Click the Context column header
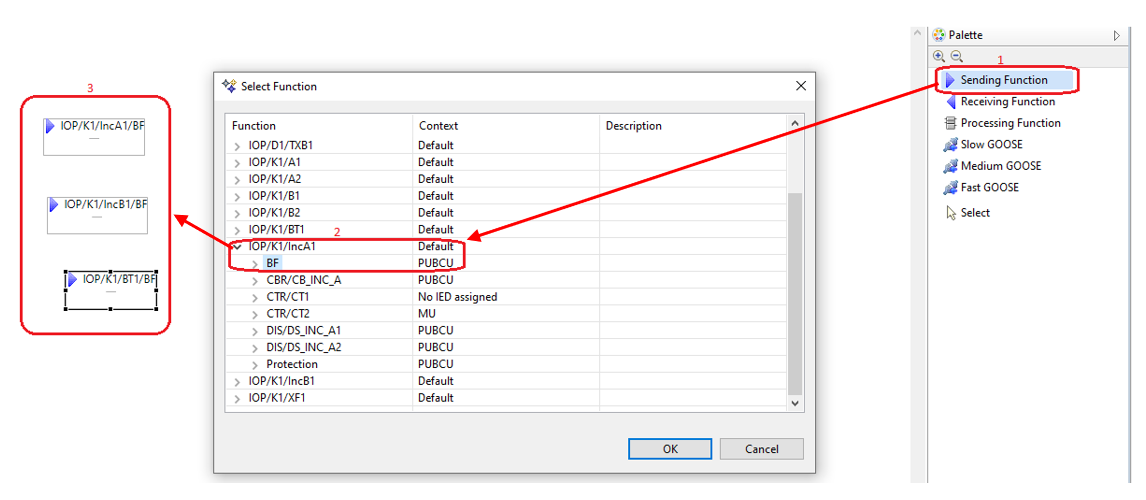The height and width of the screenshot is (500, 1146). point(439,126)
